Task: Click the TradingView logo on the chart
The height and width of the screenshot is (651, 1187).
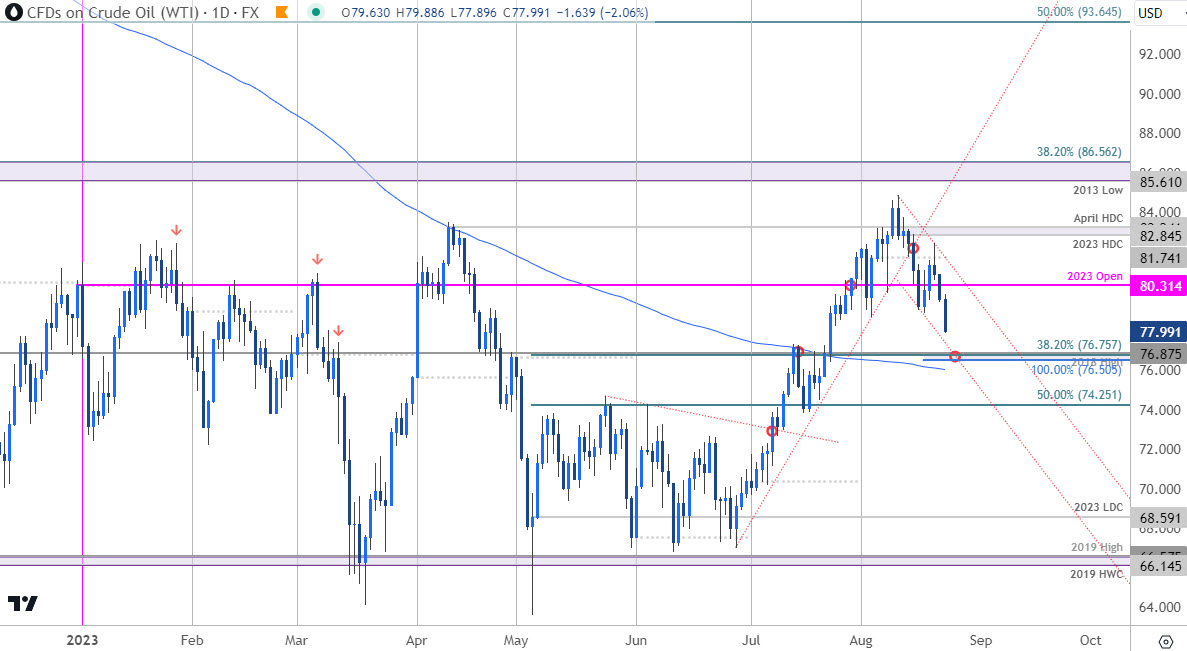Action: (22, 603)
